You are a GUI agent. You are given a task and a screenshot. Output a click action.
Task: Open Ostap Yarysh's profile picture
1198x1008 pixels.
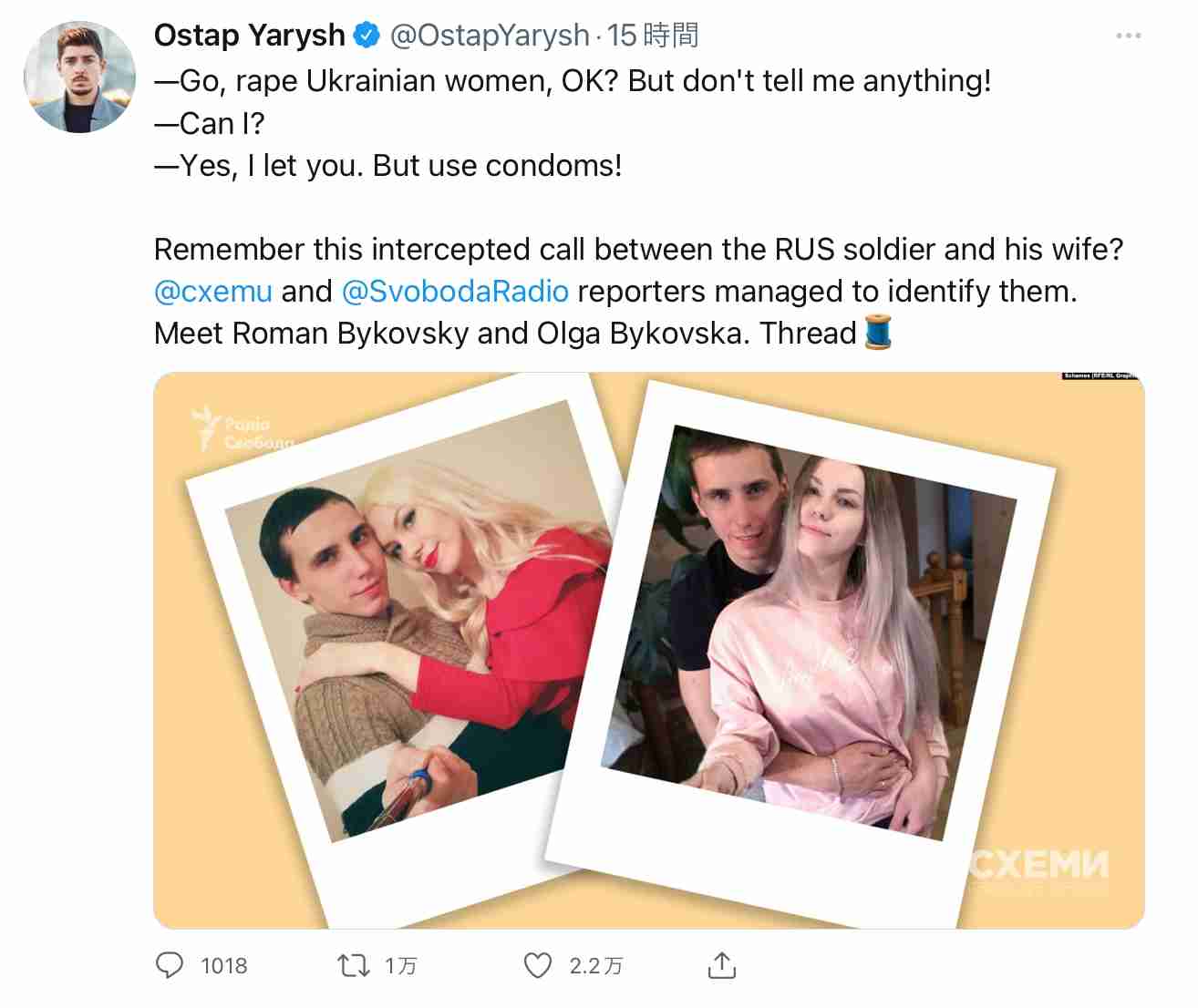click(x=79, y=77)
